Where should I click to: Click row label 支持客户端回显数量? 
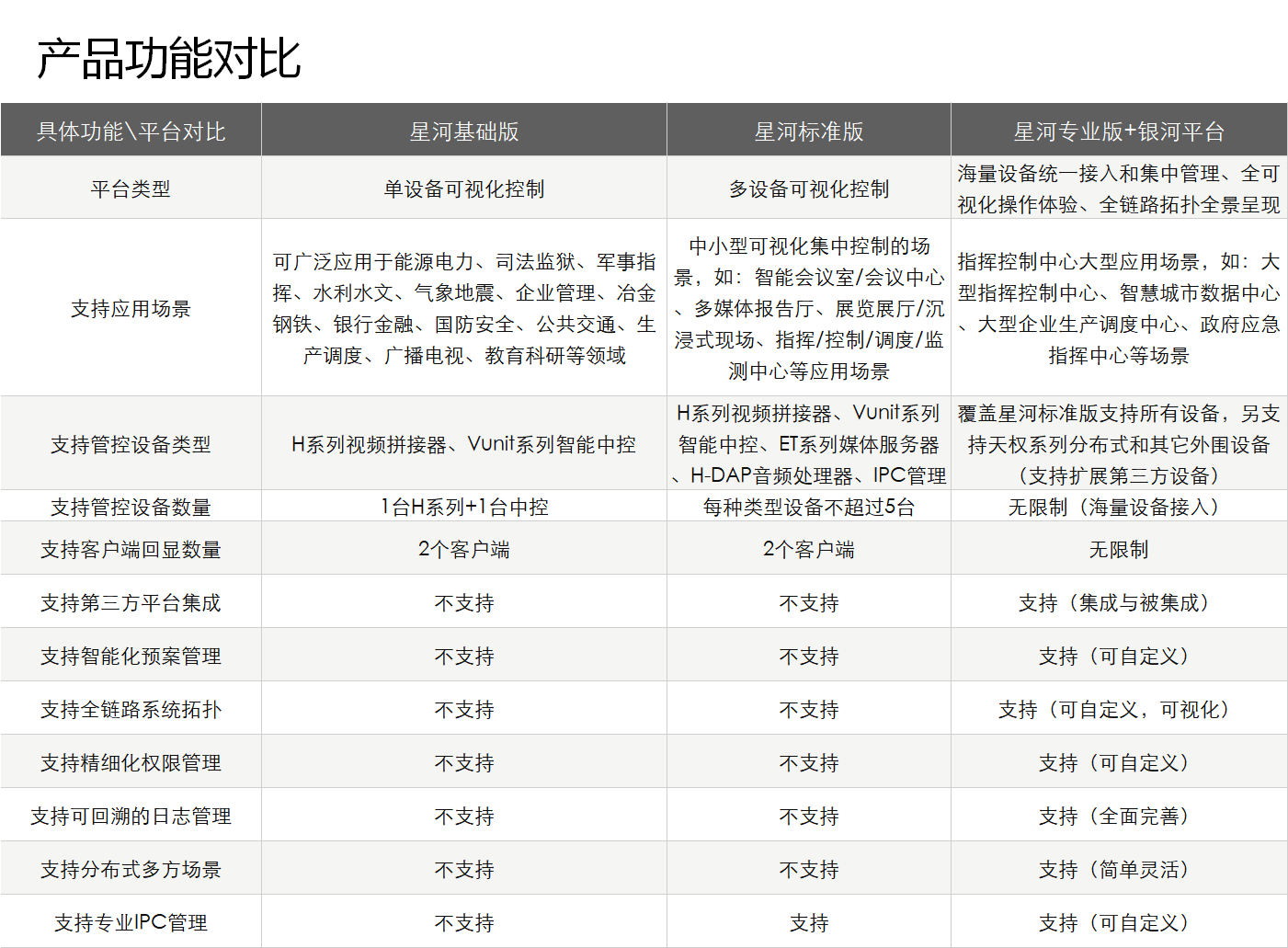[x=131, y=550]
